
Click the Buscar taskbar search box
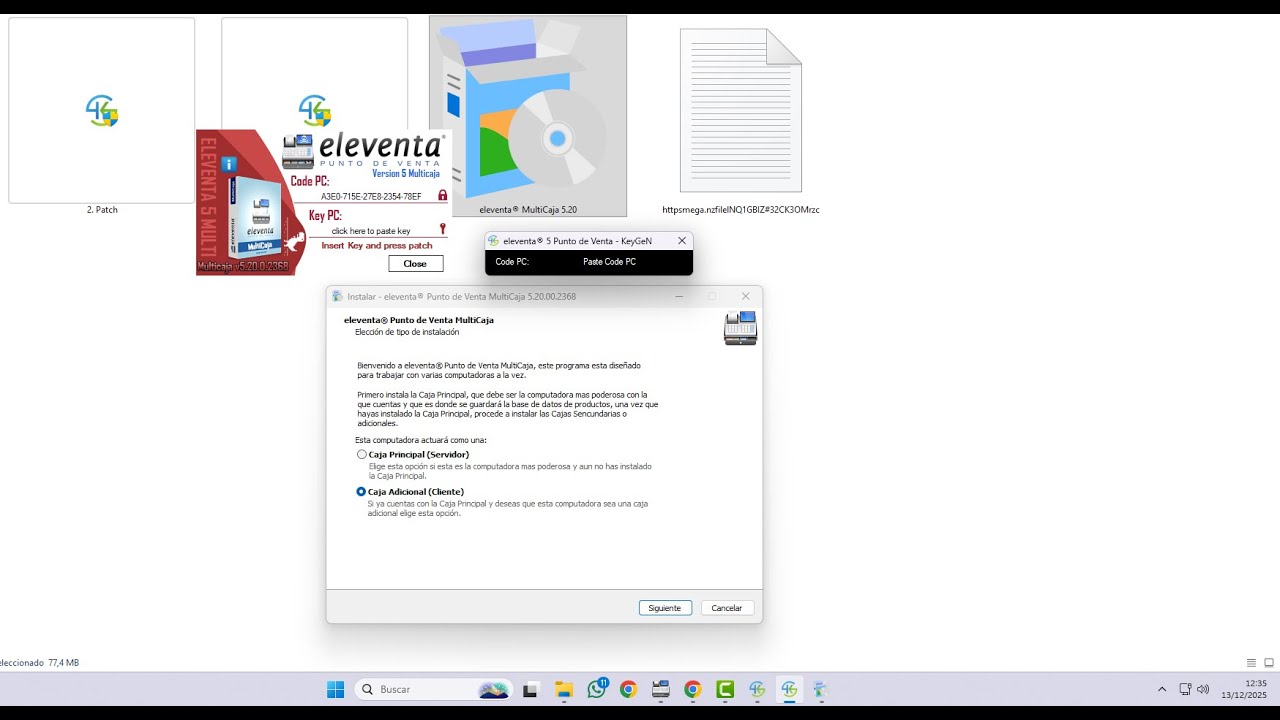[434, 689]
